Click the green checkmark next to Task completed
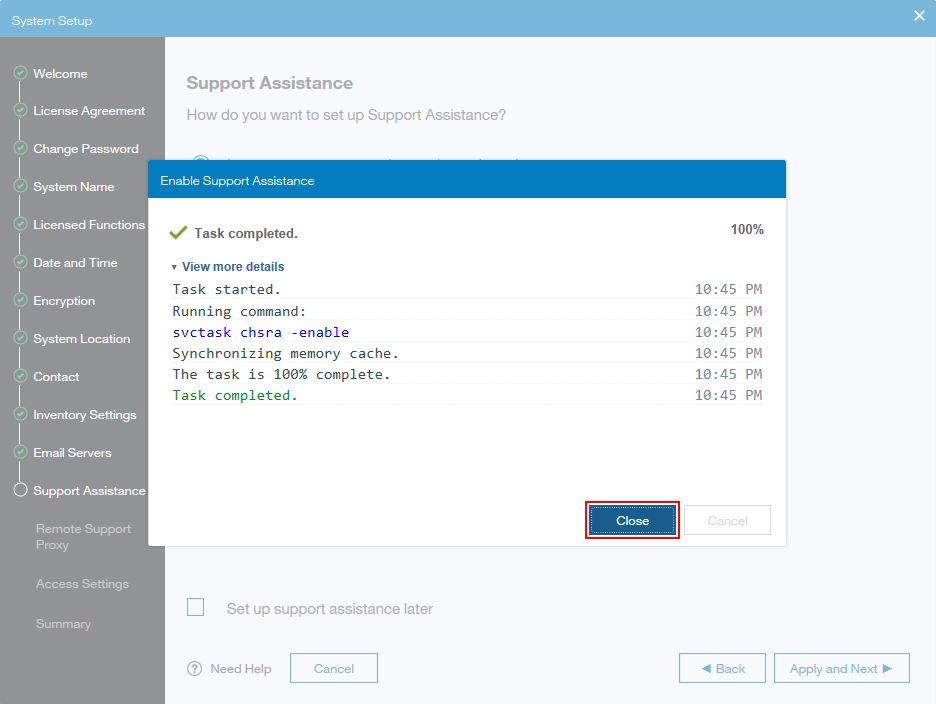 pyautogui.click(x=179, y=233)
